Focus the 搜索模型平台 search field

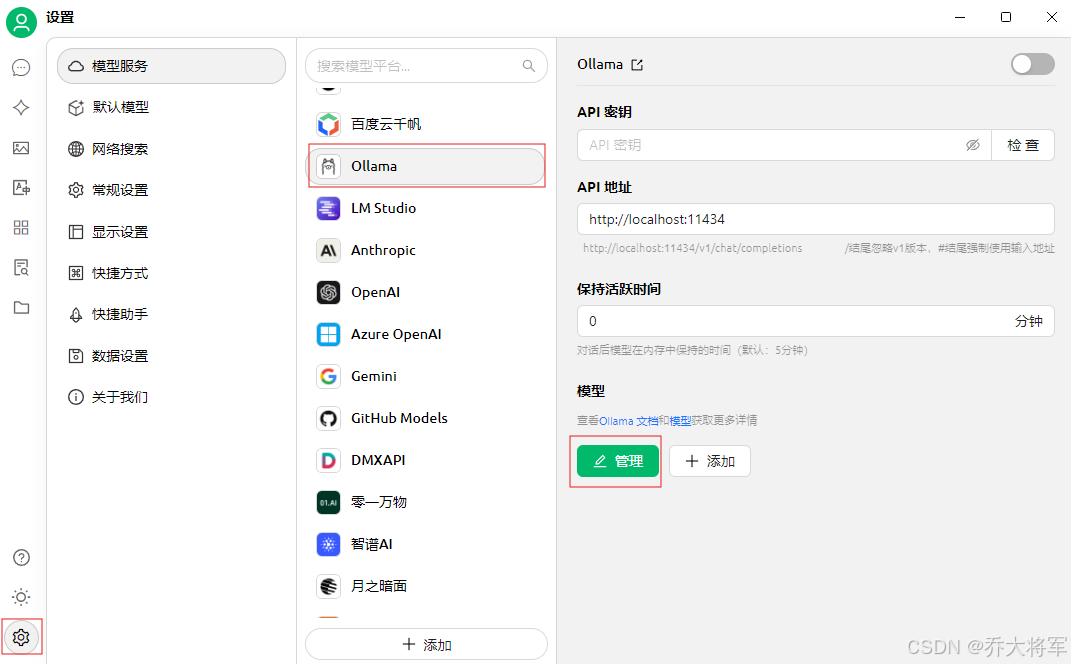click(x=426, y=66)
